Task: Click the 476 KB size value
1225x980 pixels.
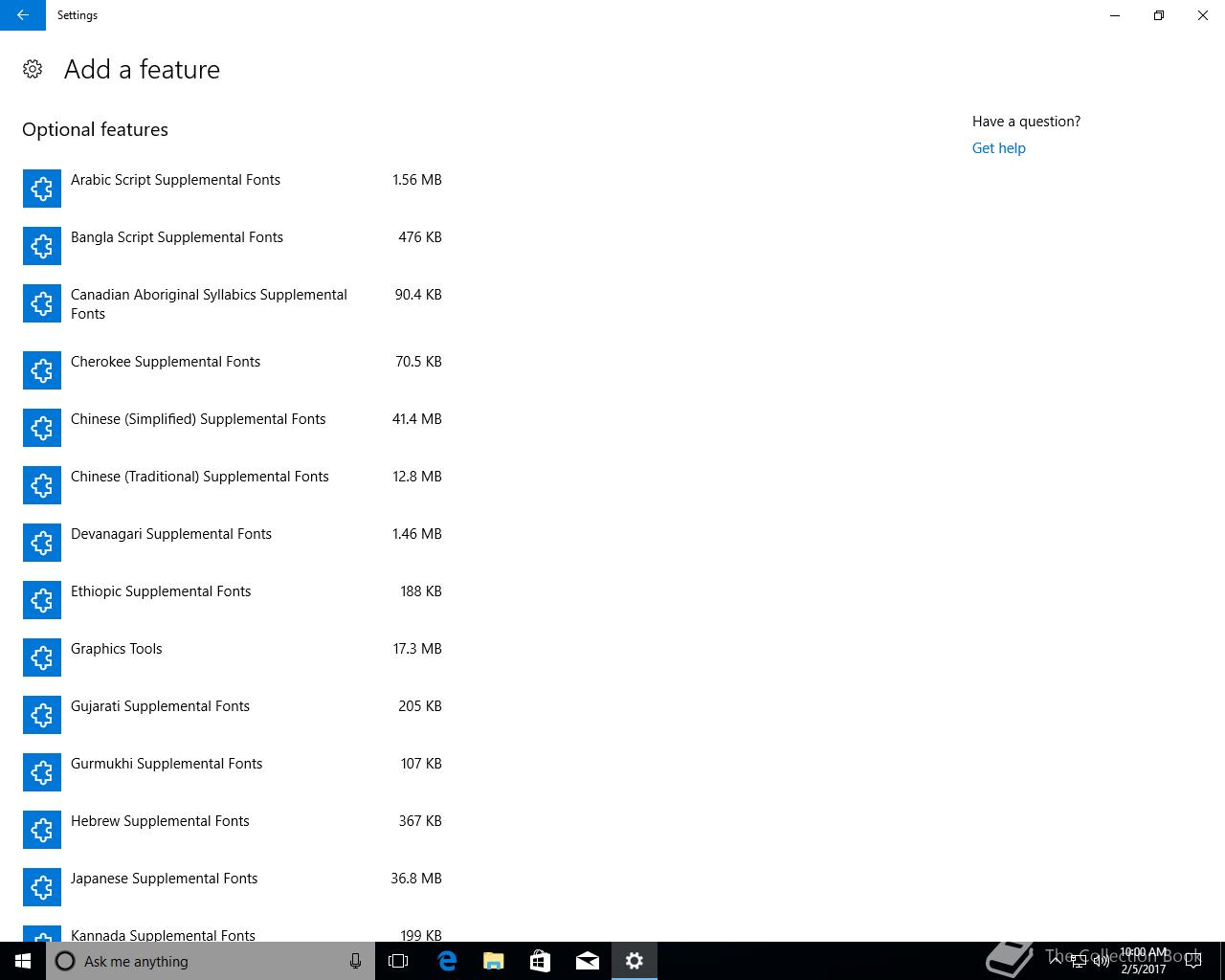Action: (x=420, y=237)
